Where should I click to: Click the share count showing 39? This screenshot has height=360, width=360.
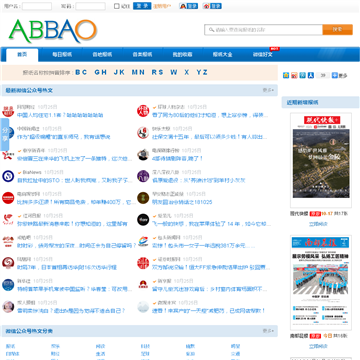323,75
